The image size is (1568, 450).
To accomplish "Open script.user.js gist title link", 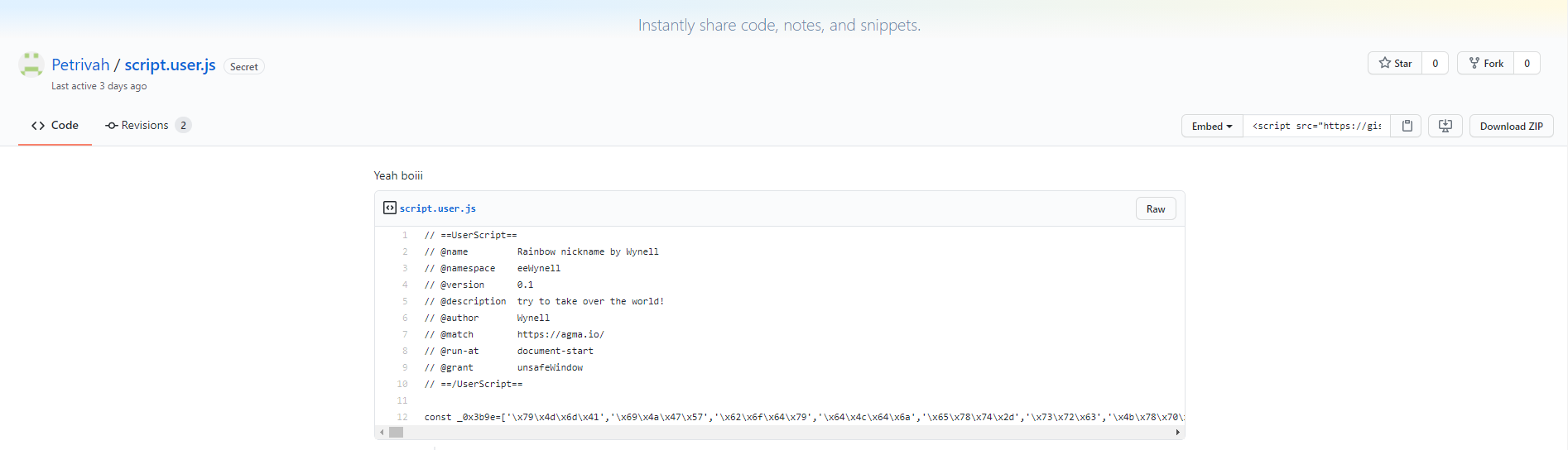I will pyautogui.click(x=170, y=65).
